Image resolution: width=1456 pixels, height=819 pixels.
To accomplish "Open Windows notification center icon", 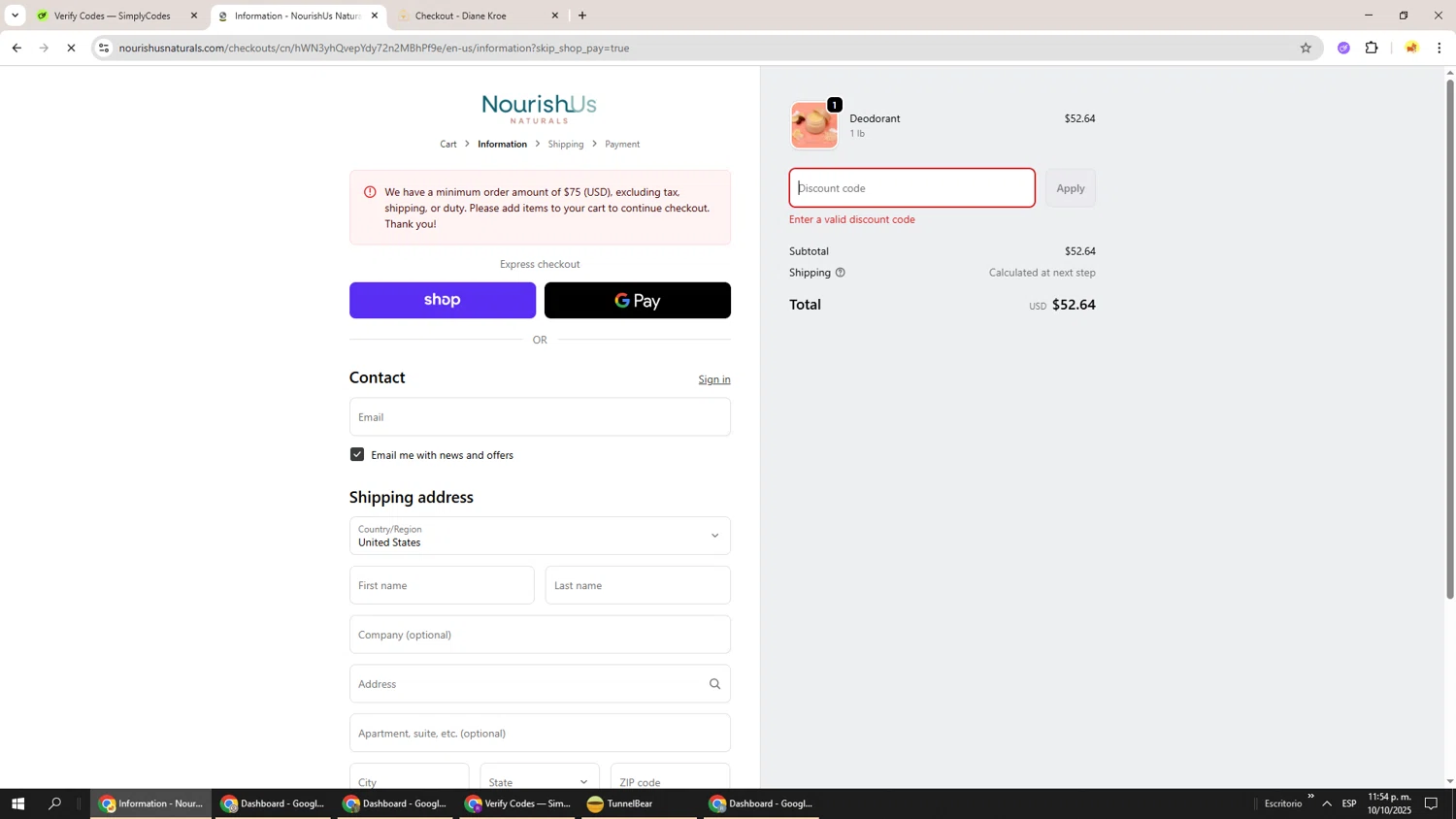I will click(1431, 803).
